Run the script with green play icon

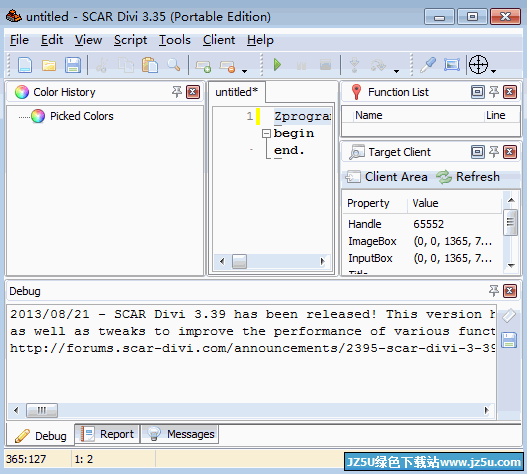point(277,65)
